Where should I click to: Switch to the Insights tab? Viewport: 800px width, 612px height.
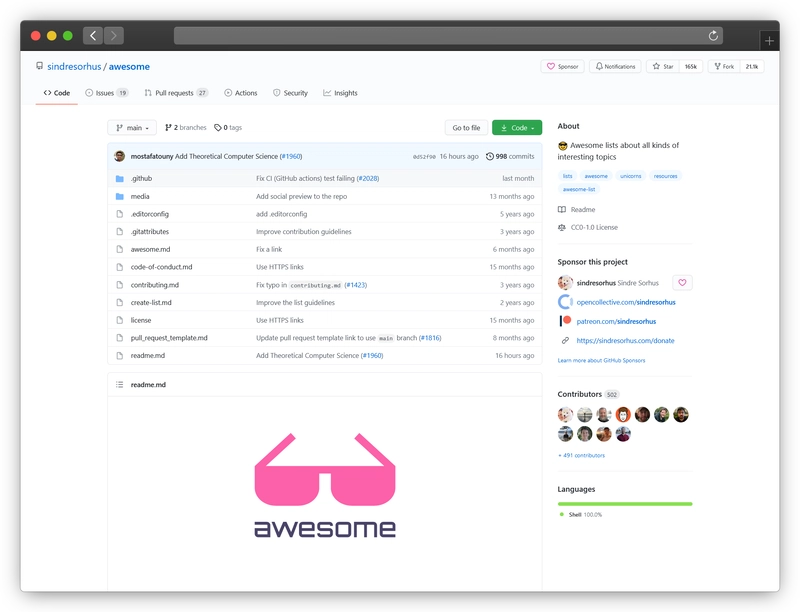(340, 93)
